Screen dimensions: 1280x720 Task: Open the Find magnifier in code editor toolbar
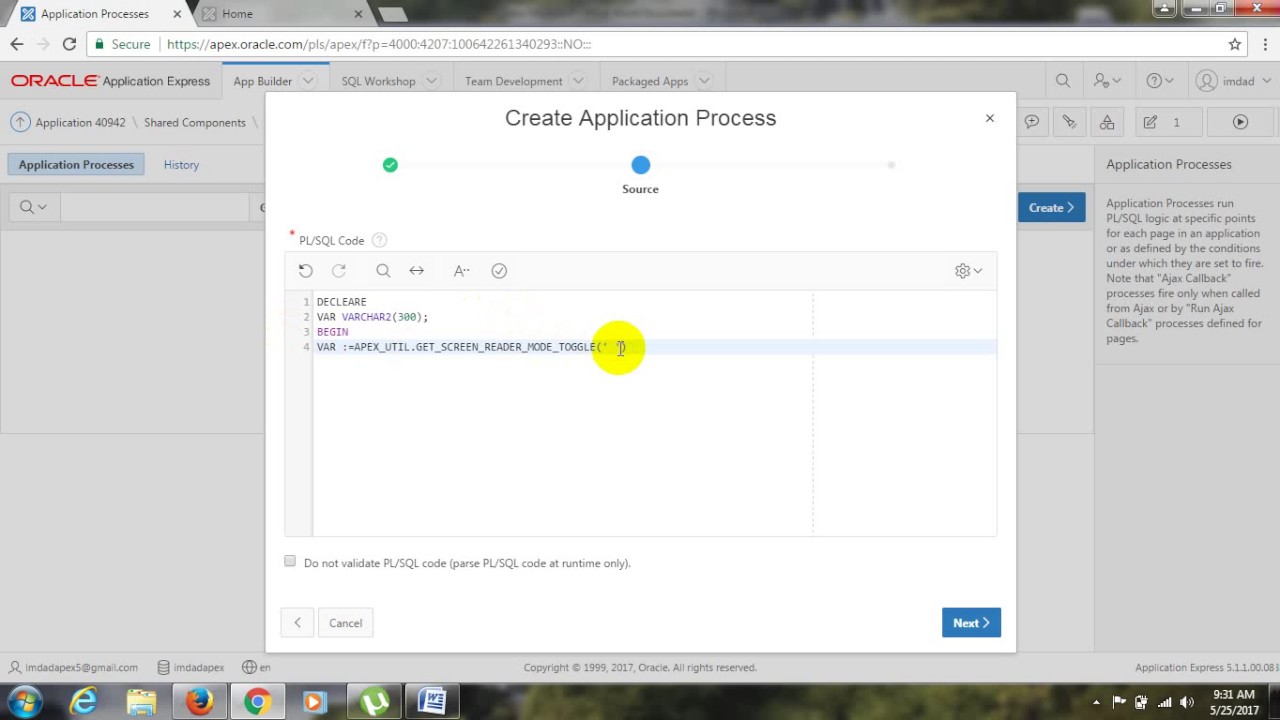(383, 271)
